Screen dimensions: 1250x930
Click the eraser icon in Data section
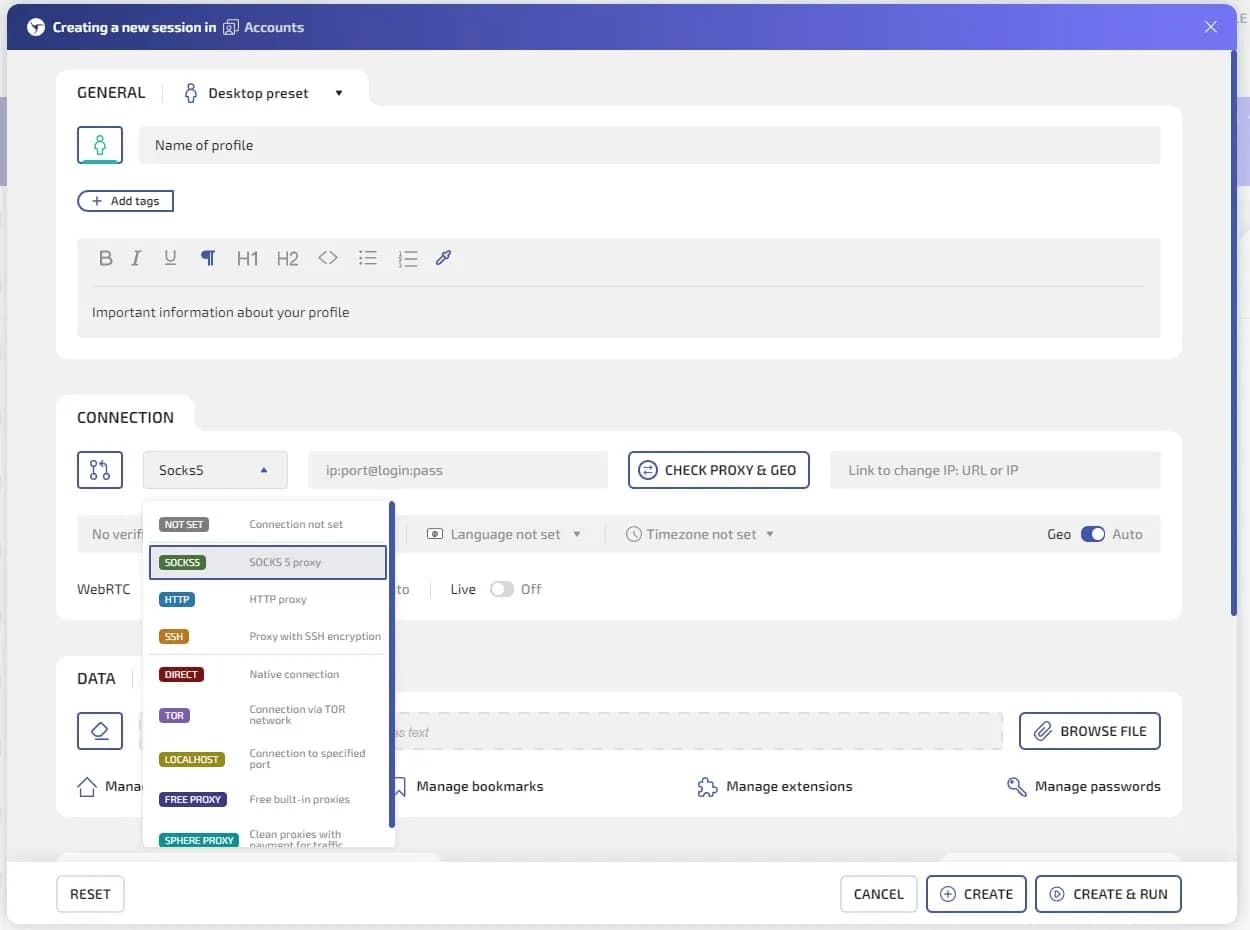pyautogui.click(x=100, y=731)
